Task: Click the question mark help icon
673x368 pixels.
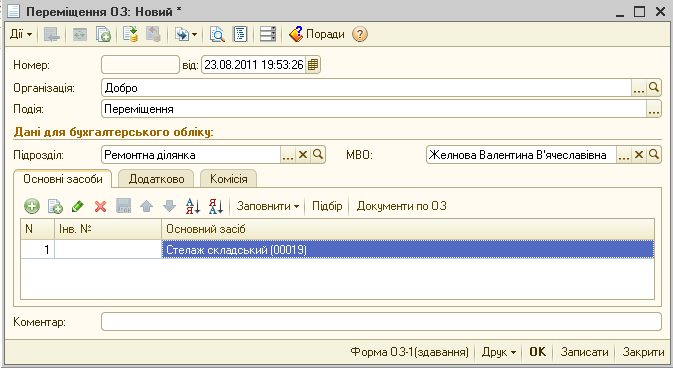Action: [360, 34]
